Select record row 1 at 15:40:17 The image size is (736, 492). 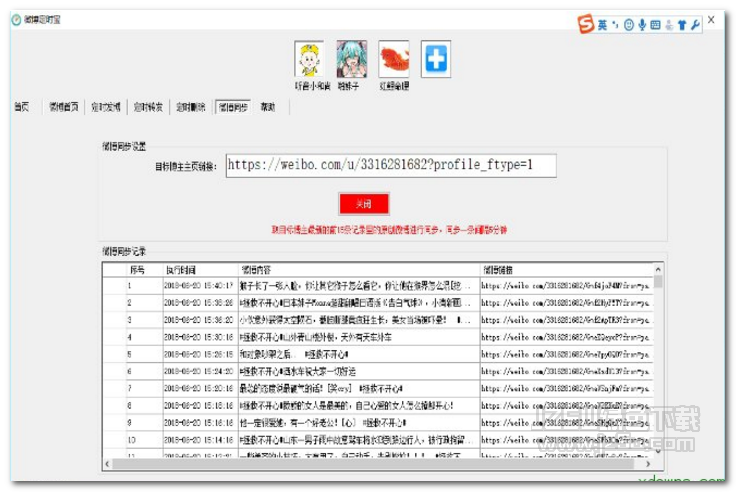click(x=378, y=285)
